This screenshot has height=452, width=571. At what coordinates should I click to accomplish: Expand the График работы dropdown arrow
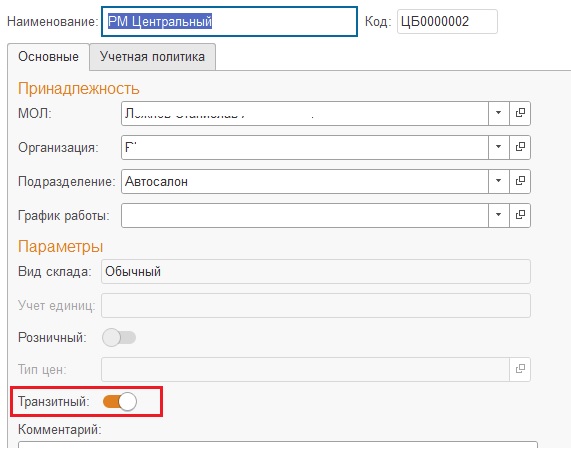click(x=499, y=215)
